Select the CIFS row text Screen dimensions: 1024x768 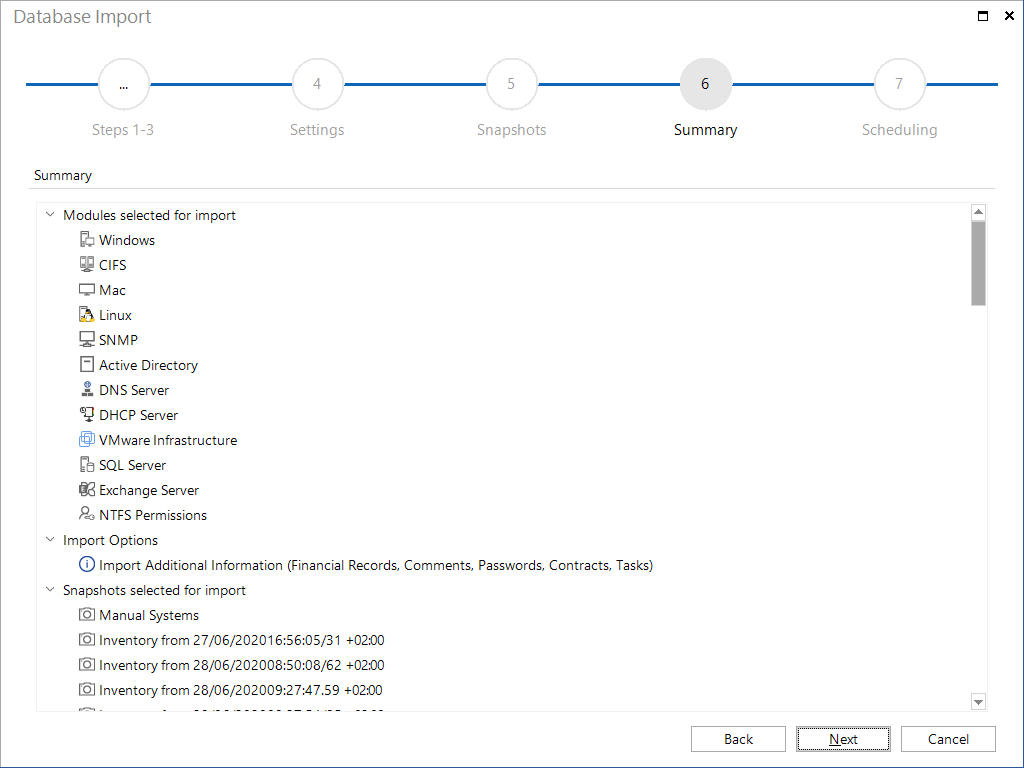113,265
